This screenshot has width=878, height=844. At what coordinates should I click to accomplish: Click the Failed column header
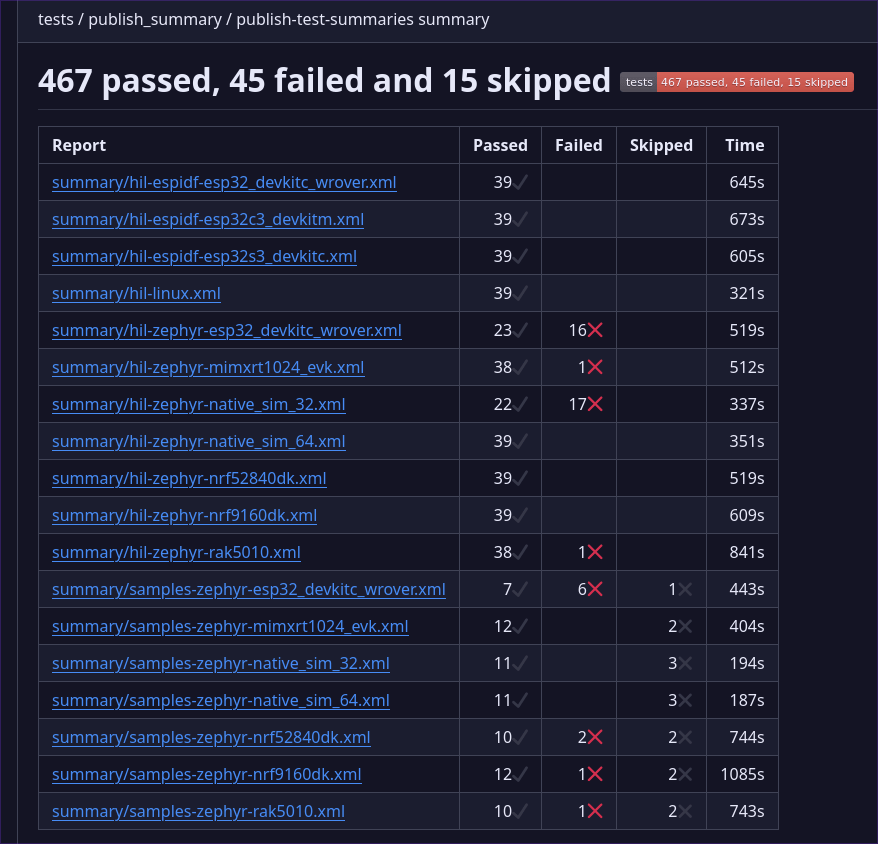579,145
